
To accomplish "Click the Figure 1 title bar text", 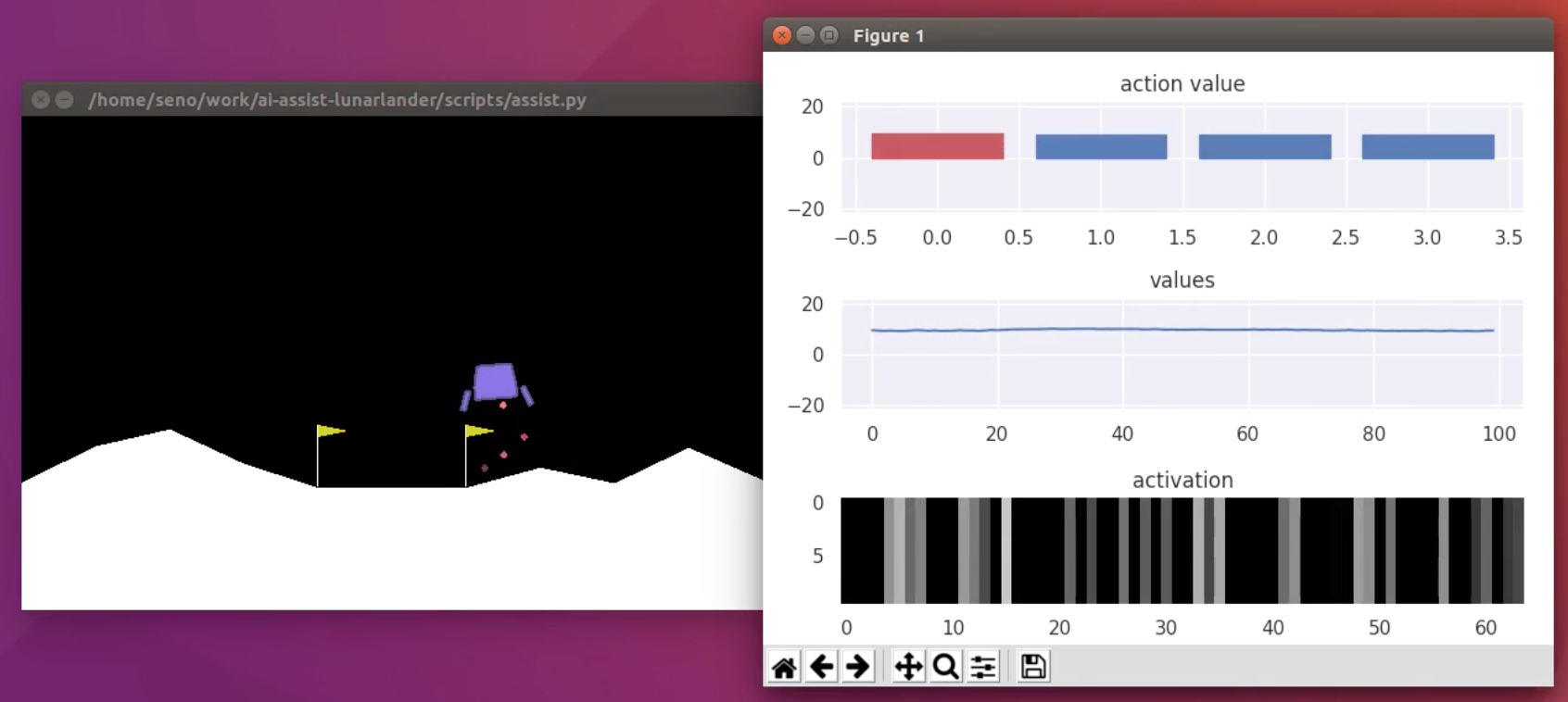I will click(x=888, y=35).
